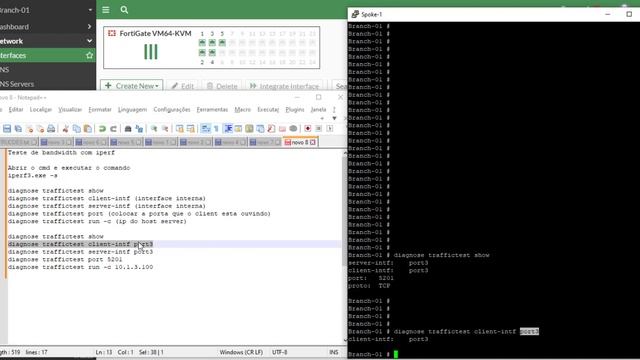Open the Linguagem menu
The image size is (640, 360).
(x=132, y=109)
